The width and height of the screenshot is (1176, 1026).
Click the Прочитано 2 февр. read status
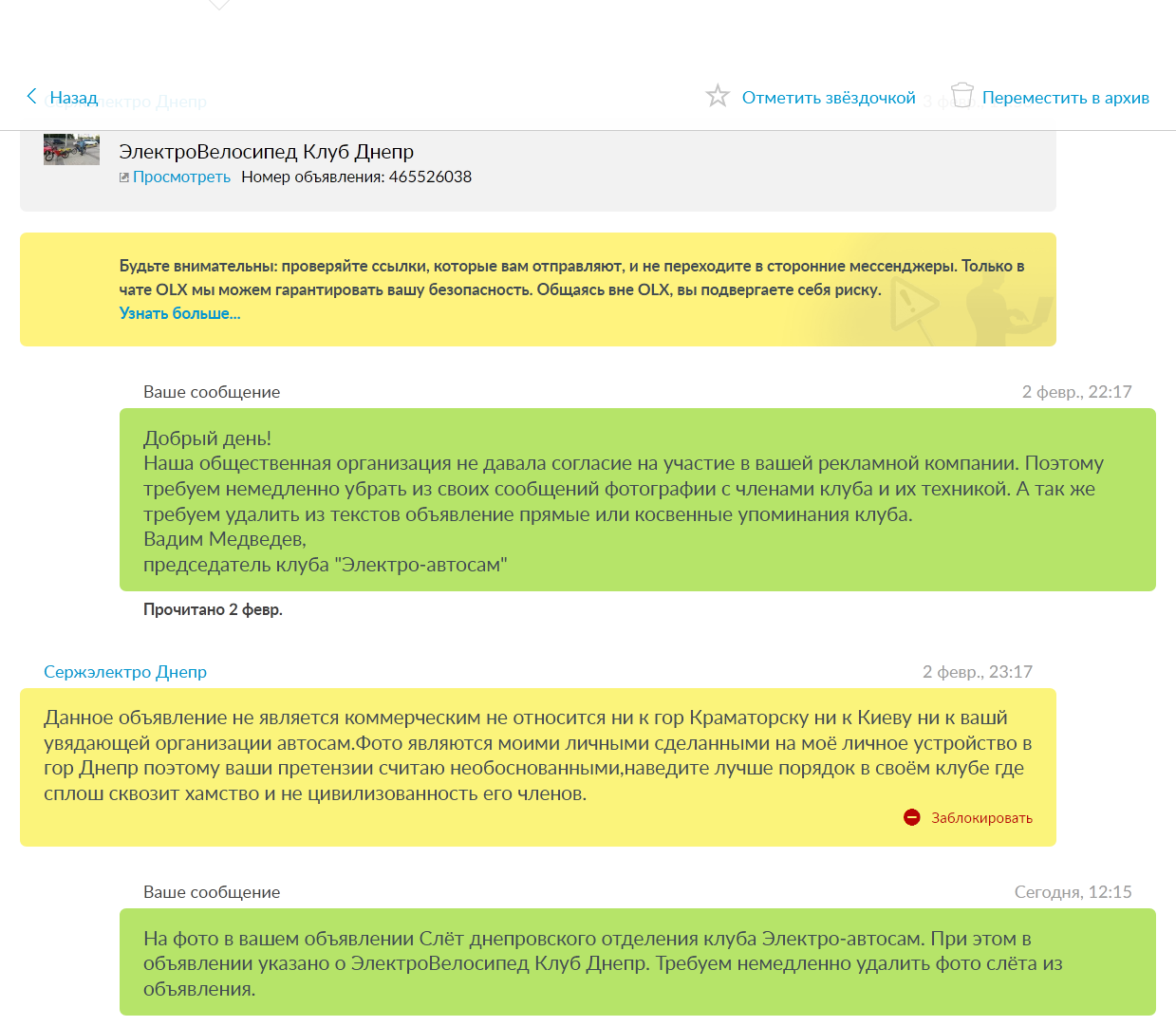point(213,609)
